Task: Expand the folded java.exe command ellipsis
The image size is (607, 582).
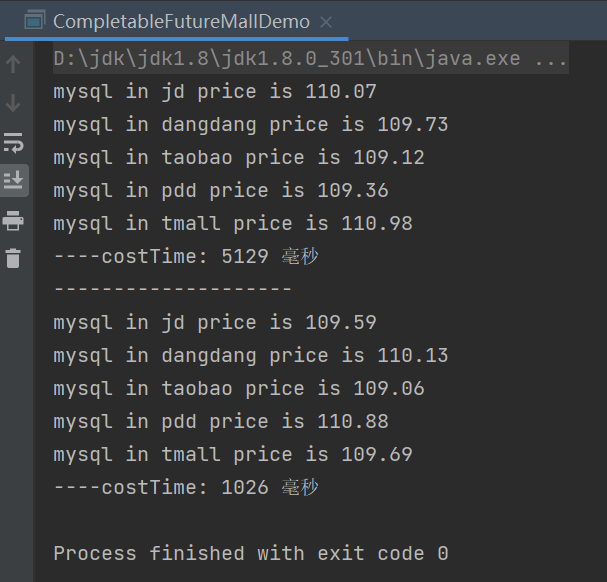Action: coord(551,59)
